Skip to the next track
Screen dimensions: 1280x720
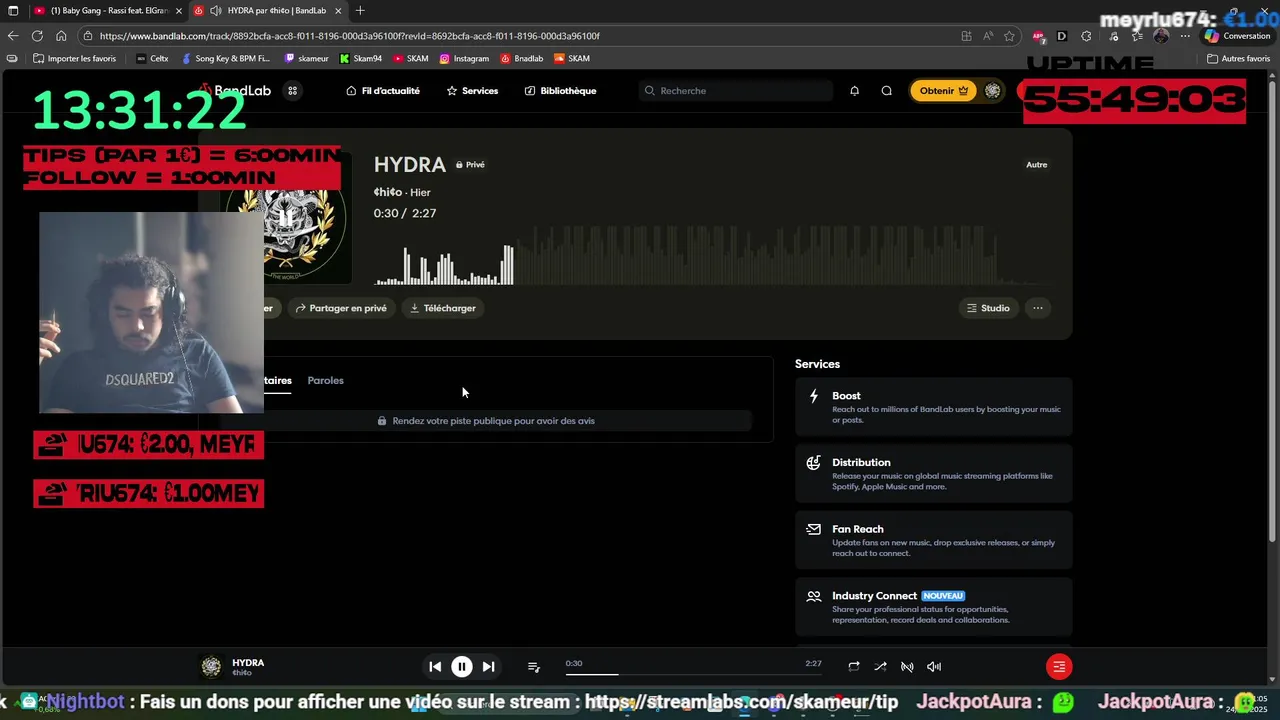point(488,667)
